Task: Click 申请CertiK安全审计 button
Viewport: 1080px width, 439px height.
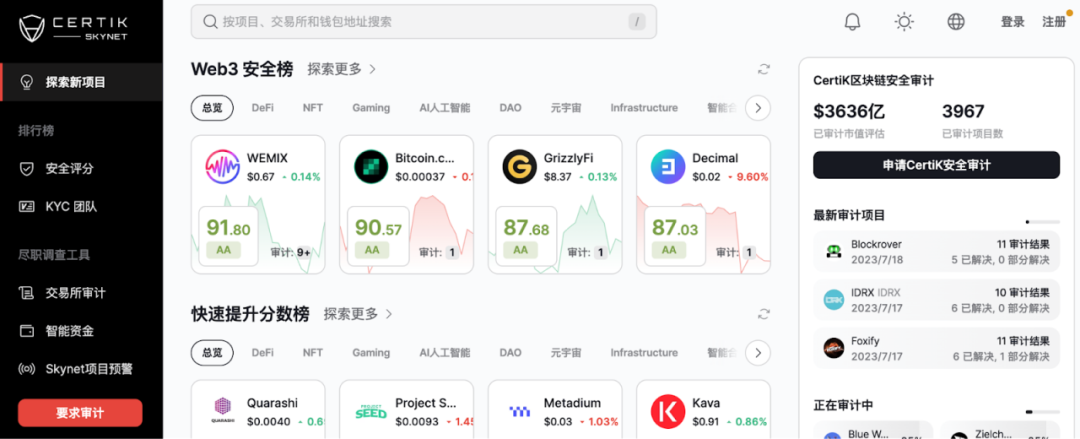Action: [936, 165]
